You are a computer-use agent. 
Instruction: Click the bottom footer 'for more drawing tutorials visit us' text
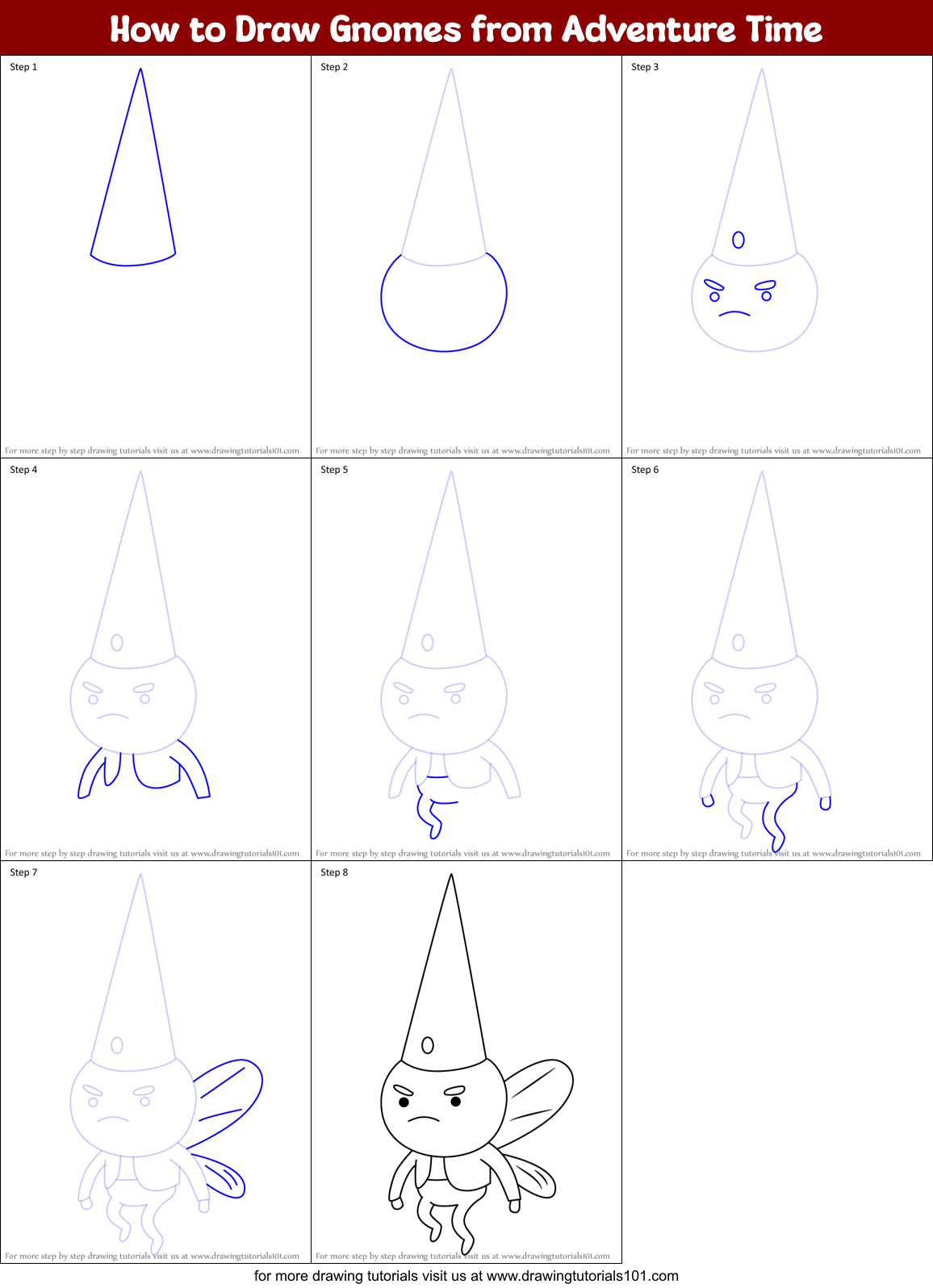point(466,1276)
